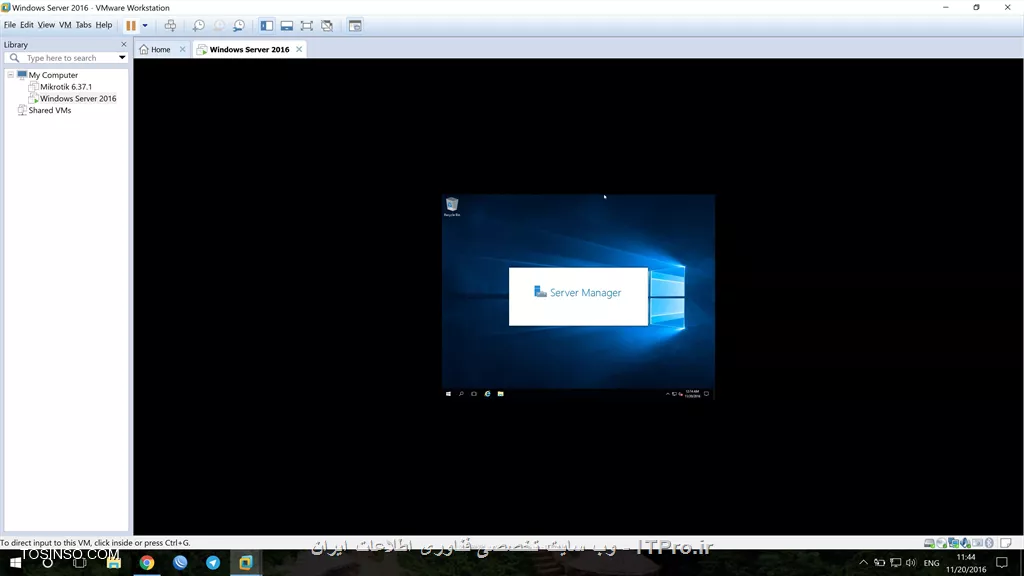This screenshot has height=576, width=1024.
Task: Open Internet Explorer in guest taskbar
Action: click(x=487, y=394)
